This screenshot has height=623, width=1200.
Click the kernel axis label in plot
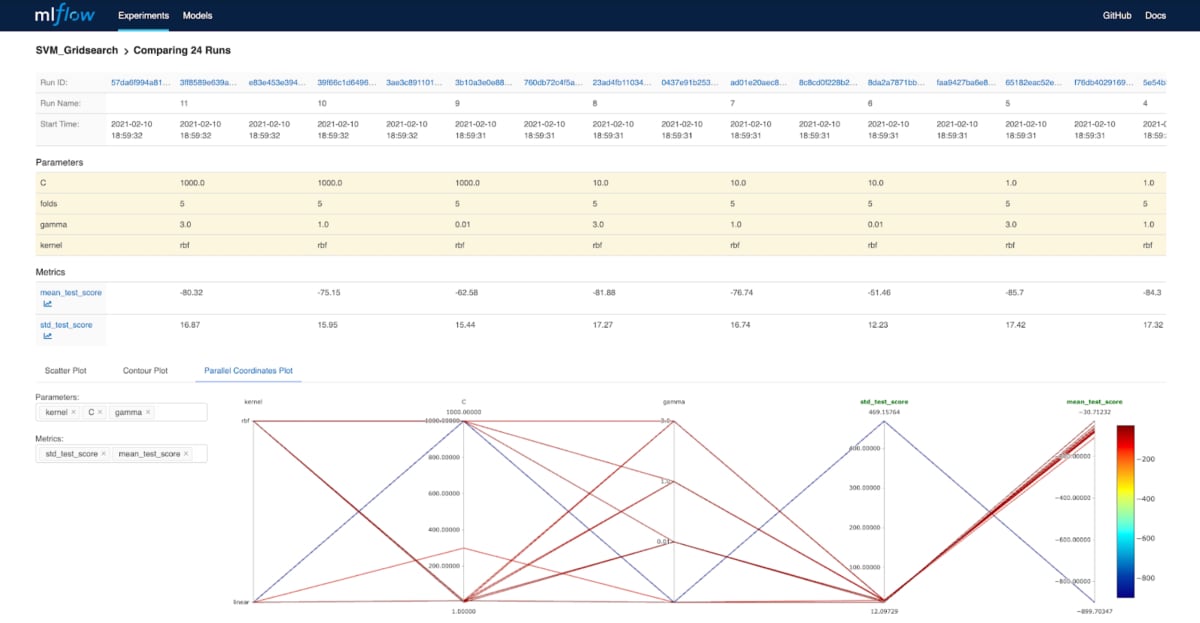[253, 401]
